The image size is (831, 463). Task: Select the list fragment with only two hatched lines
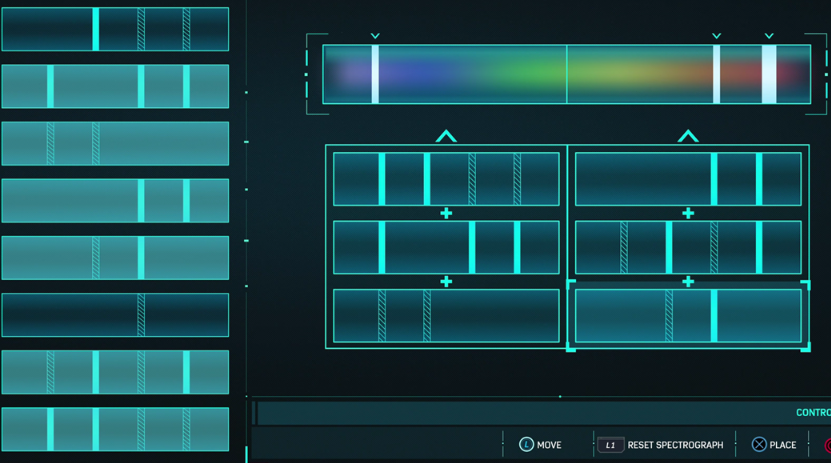(115, 144)
